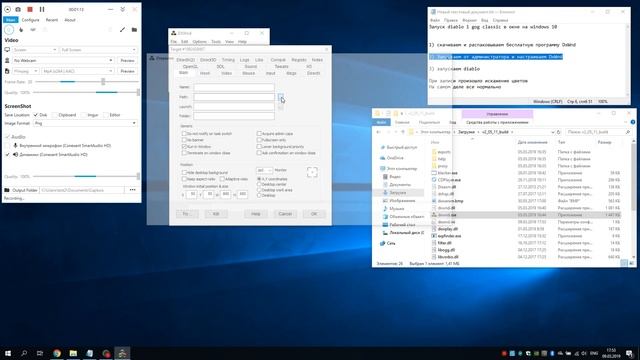
Task: Click Cancel in the DxWnd target dialog
Action: coord(285,214)
